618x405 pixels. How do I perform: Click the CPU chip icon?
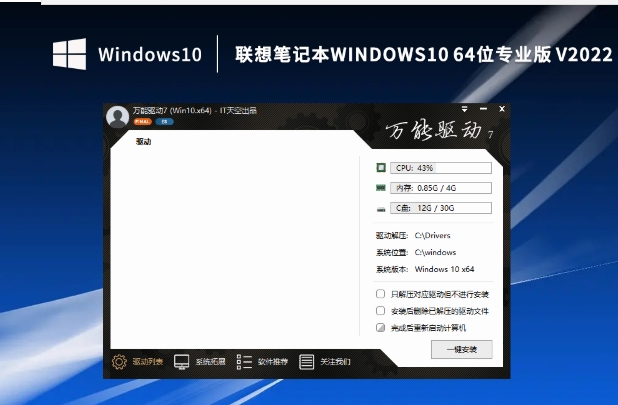point(380,168)
